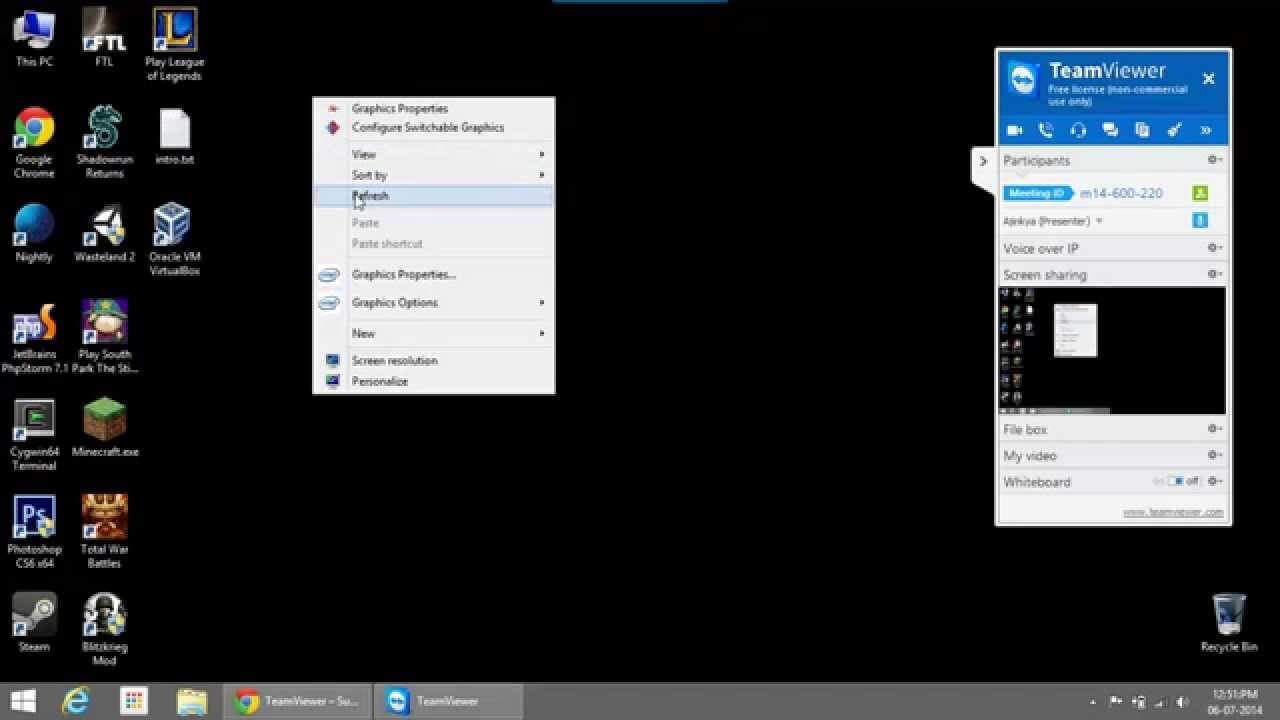Close the TeamViewer panel

tap(1208, 79)
